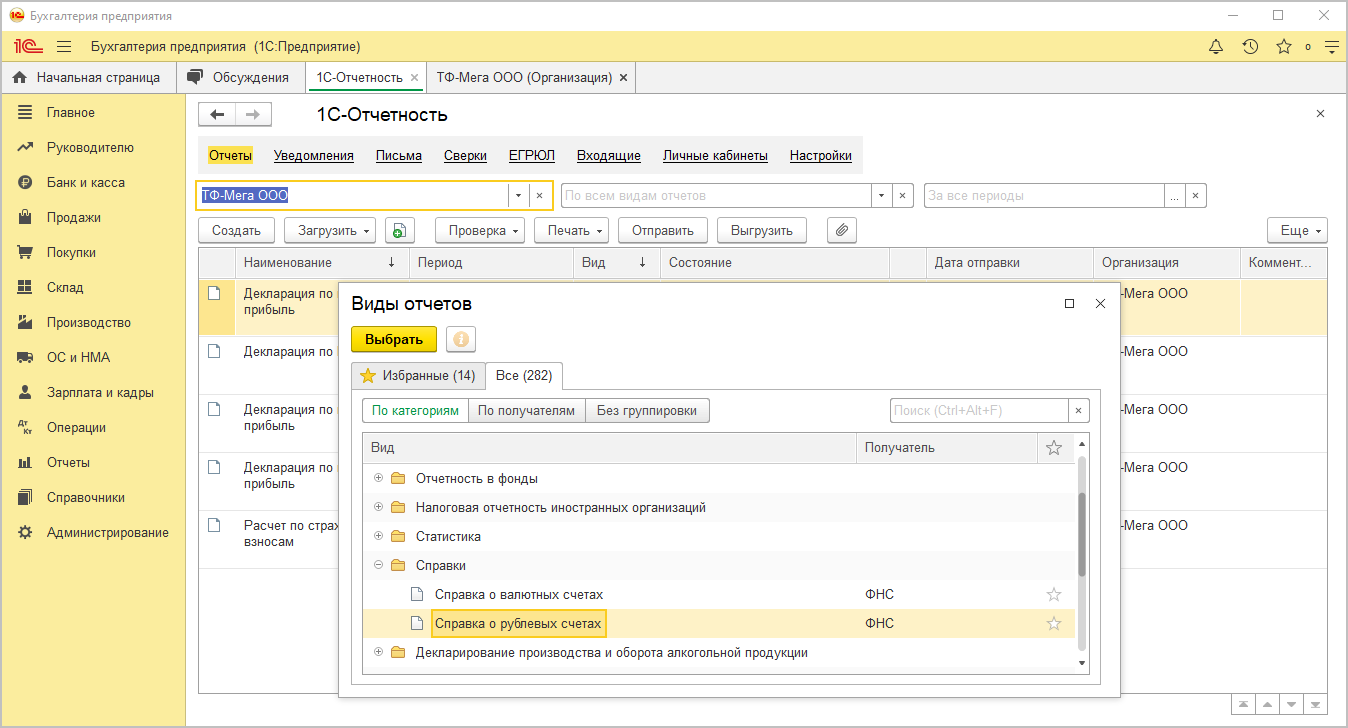
Task: Click the info icon beside Выбрать
Action: click(x=460, y=339)
